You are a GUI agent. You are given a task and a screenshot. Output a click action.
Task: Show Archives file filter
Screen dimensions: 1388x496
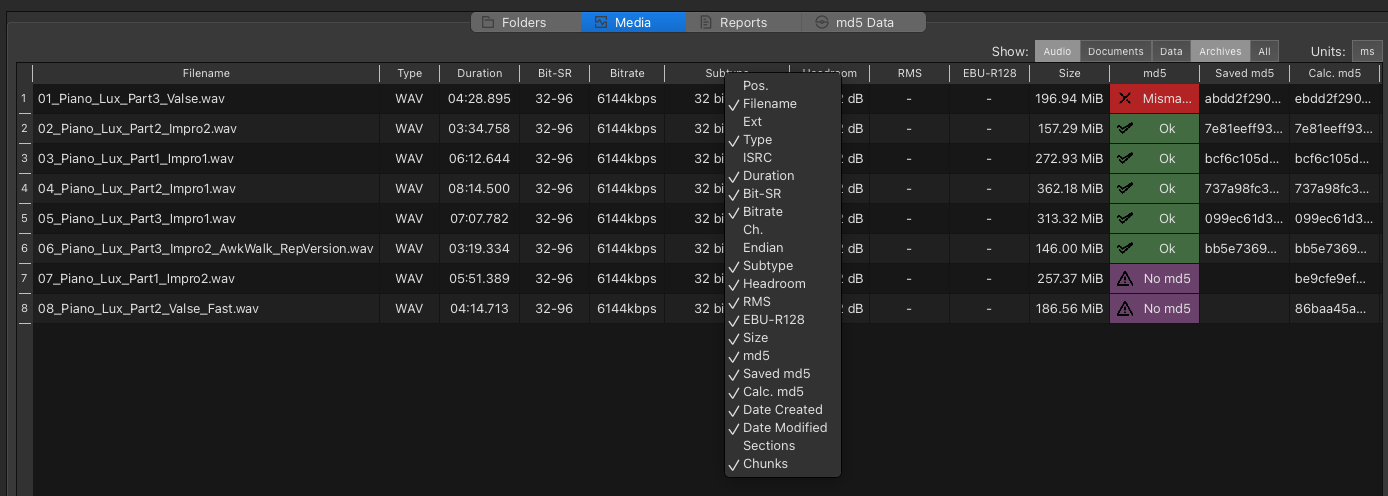pos(1220,51)
